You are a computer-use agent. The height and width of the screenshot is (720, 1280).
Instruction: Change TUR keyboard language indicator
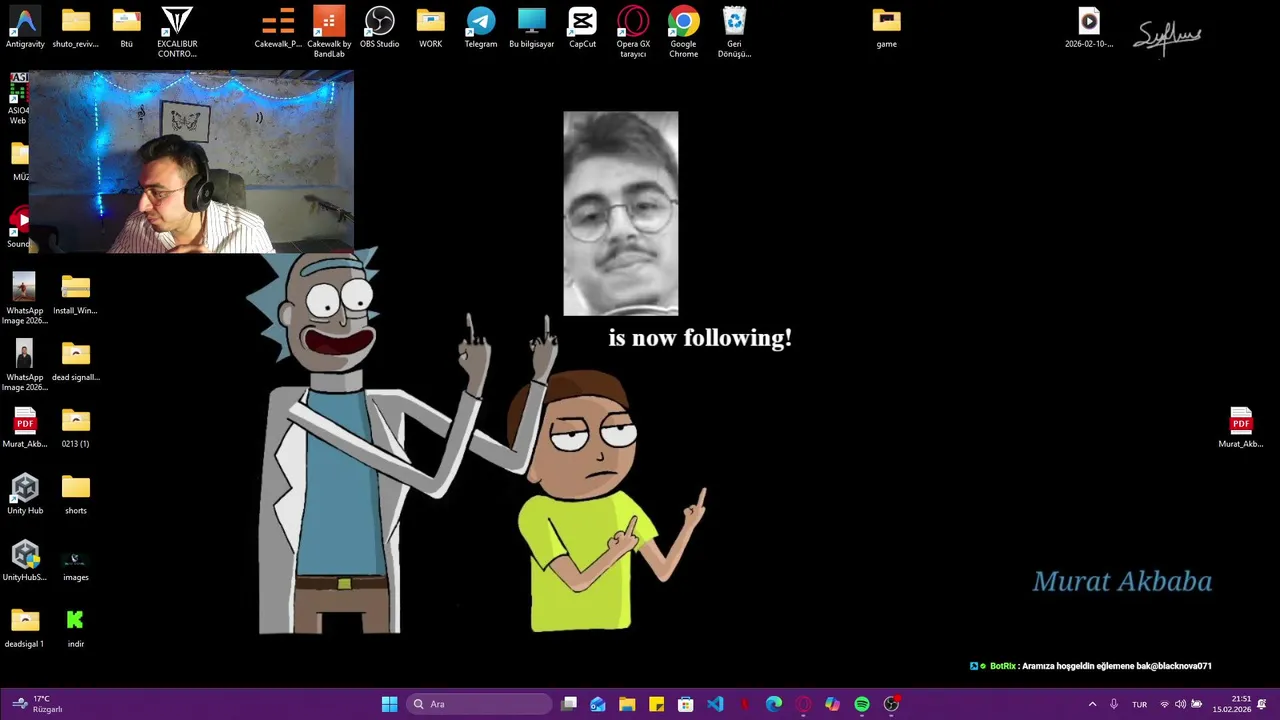point(1139,704)
